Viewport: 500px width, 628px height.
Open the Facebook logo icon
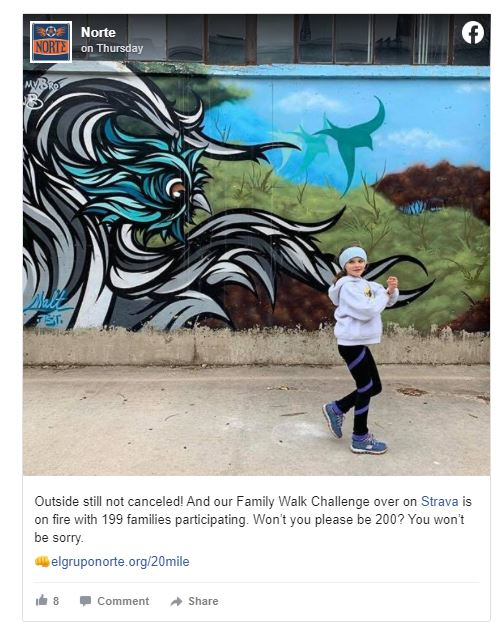click(x=473, y=32)
